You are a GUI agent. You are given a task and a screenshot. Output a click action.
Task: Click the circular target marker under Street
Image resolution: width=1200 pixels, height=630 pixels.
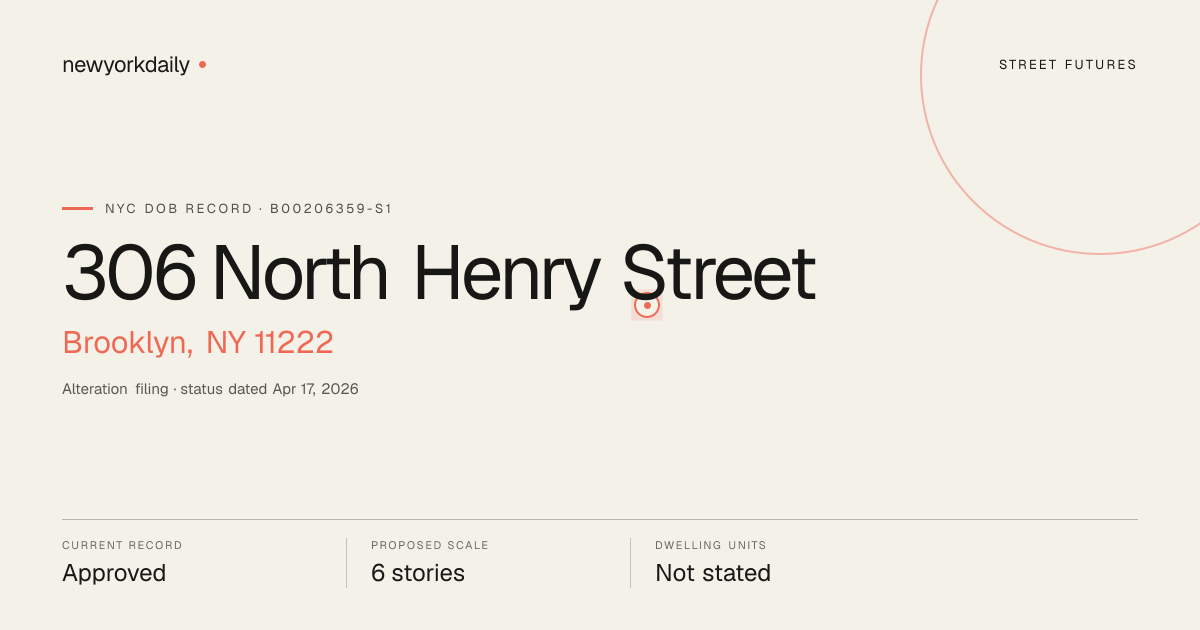coord(647,305)
